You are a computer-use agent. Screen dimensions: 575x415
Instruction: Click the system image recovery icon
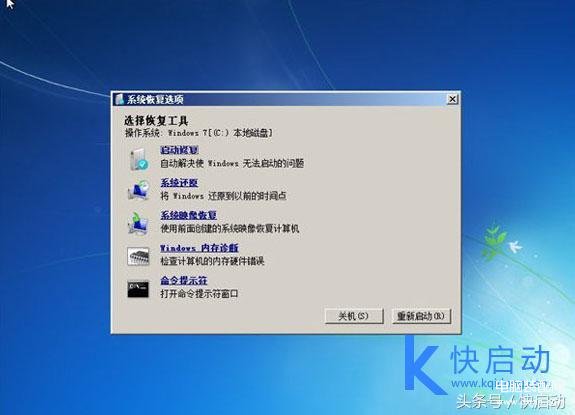pos(138,223)
